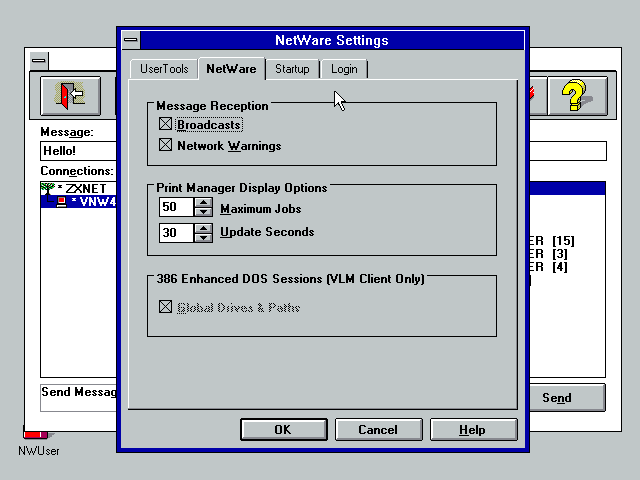Select the NetWare tab

coord(231,69)
